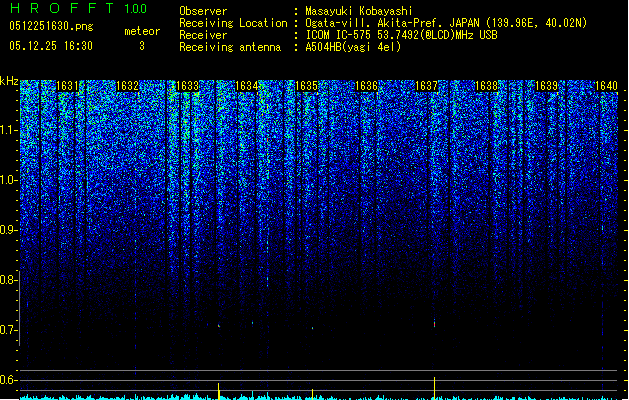
Task: Click the 1632 time marker
Action: (127, 86)
